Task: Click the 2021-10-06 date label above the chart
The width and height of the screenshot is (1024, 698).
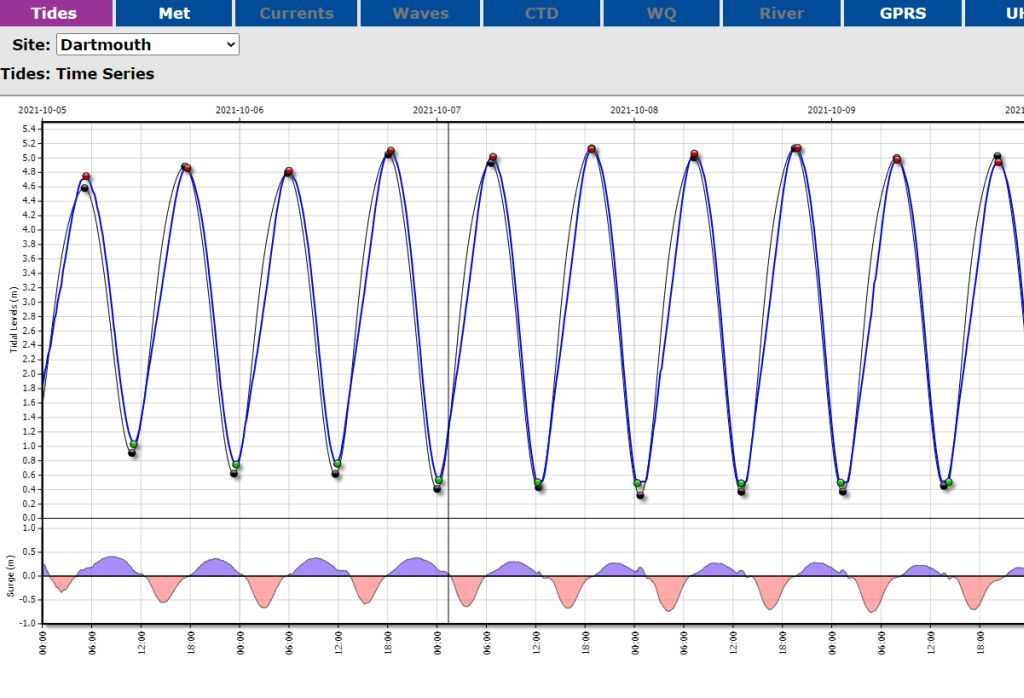Action: (240, 110)
